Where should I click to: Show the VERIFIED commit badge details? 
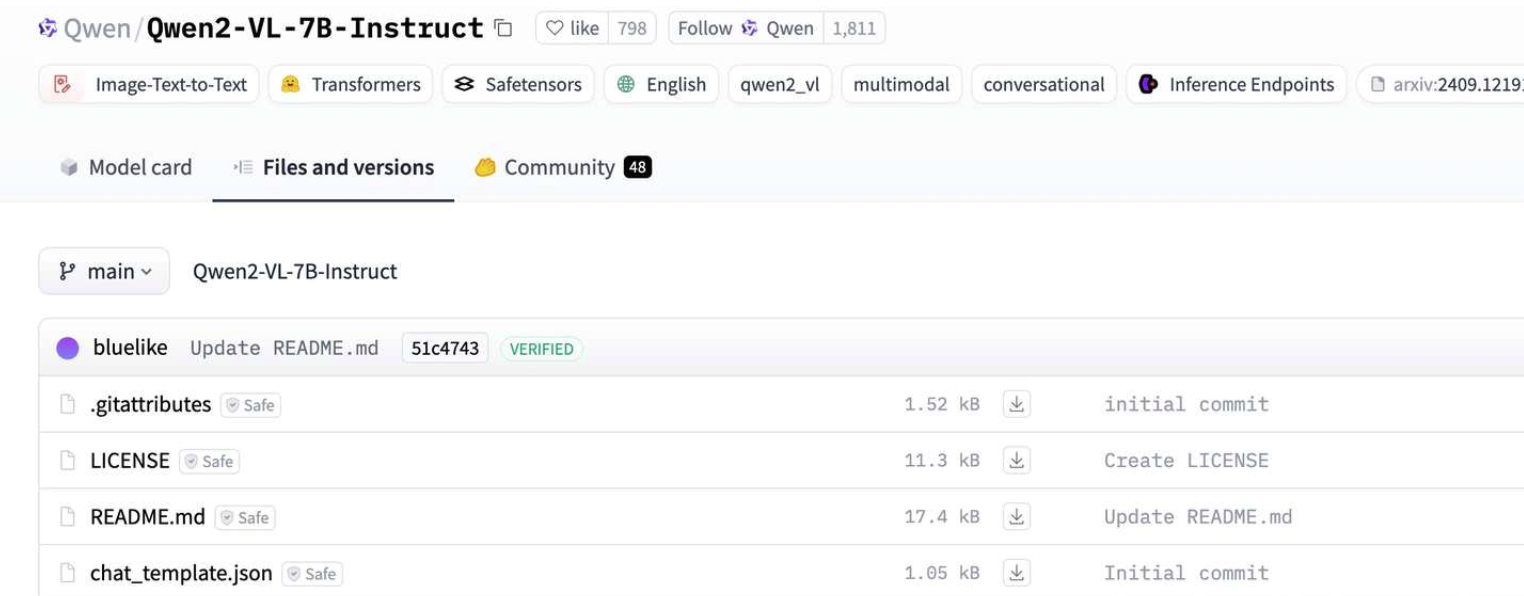541,349
